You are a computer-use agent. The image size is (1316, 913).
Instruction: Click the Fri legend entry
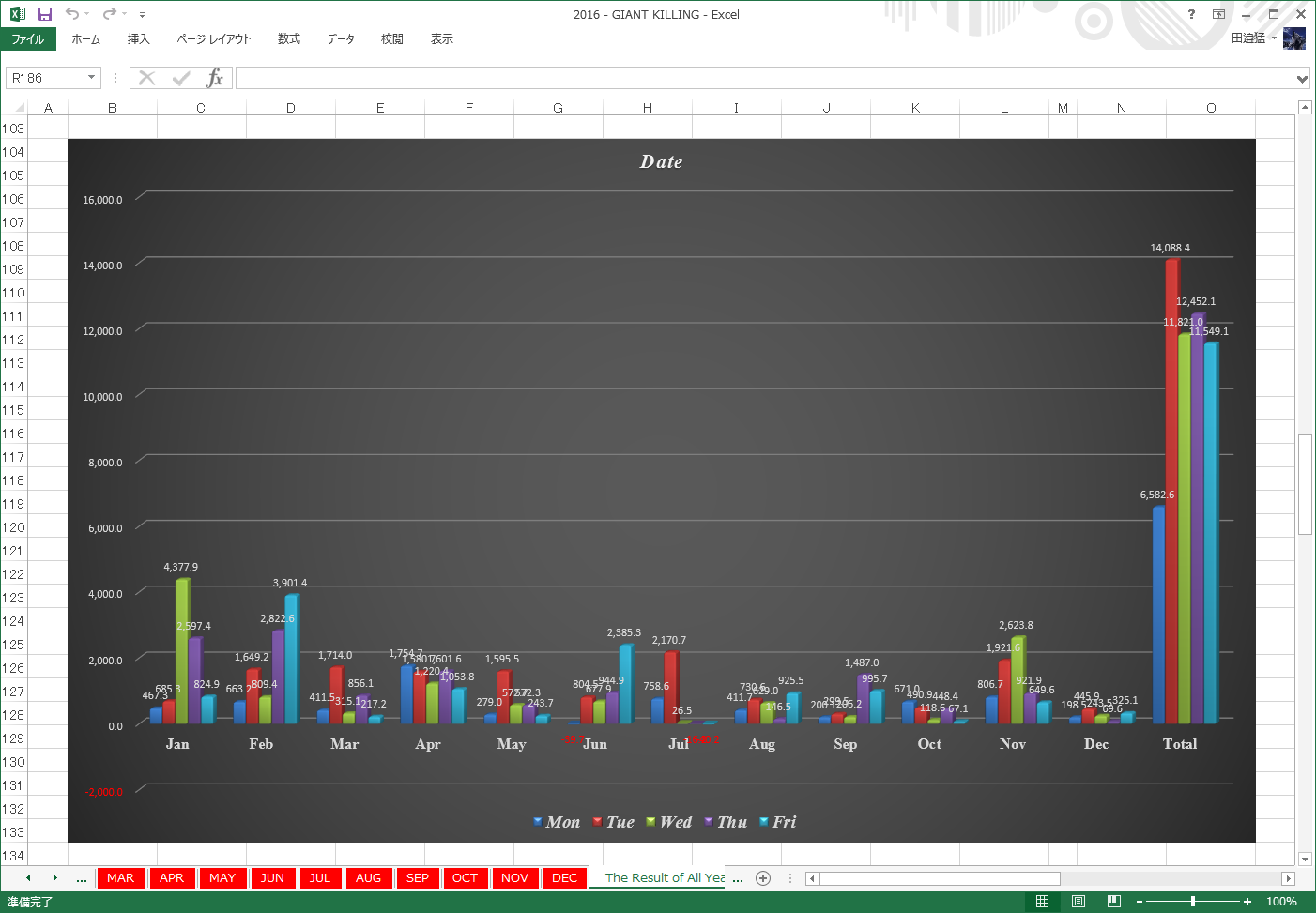click(777, 822)
